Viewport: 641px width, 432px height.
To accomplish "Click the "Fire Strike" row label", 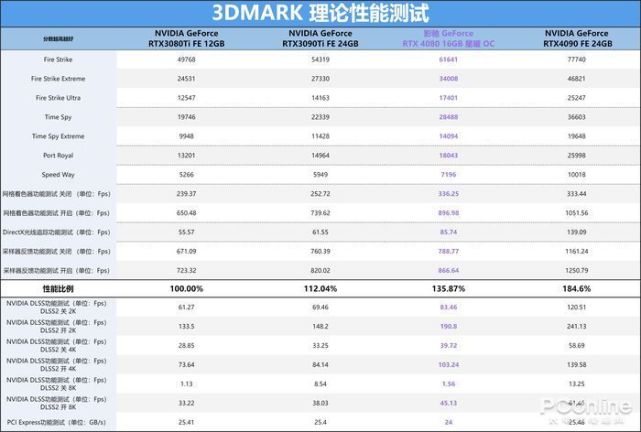I will pyautogui.click(x=58, y=59).
